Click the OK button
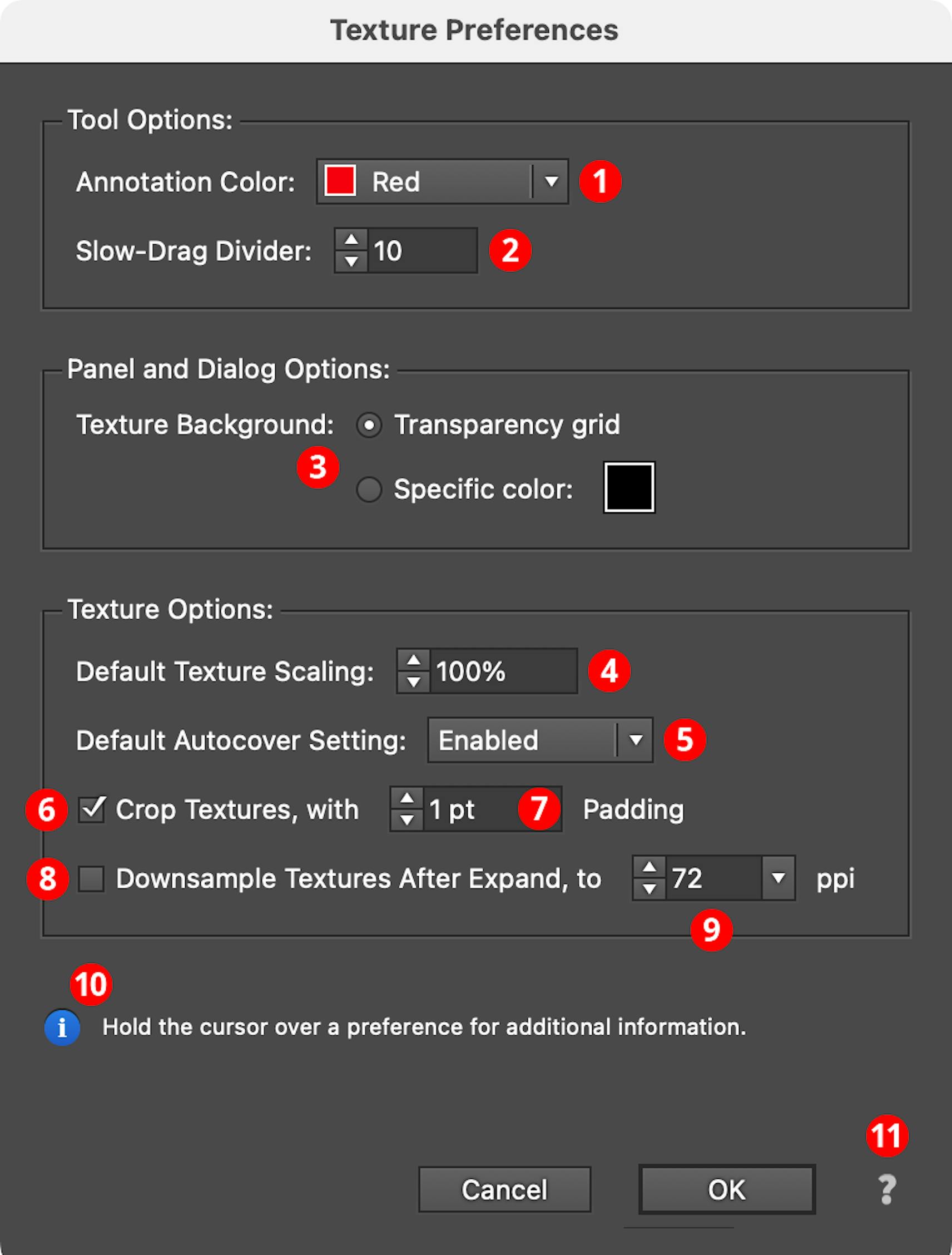The image size is (952, 1255). click(727, 1189)
